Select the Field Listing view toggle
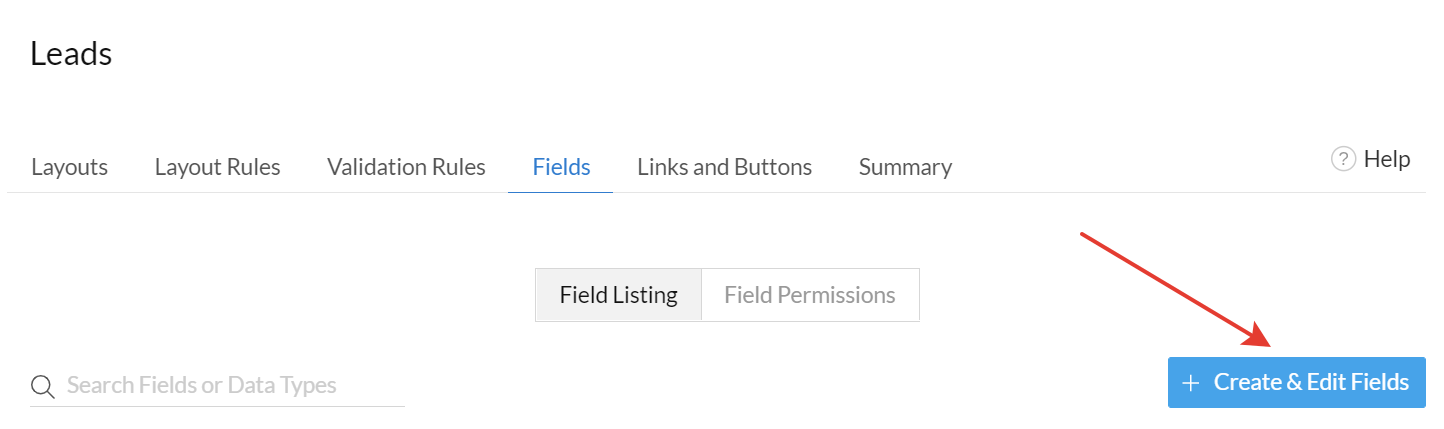This screenshot has height=429, width=1444. point(618,295)
